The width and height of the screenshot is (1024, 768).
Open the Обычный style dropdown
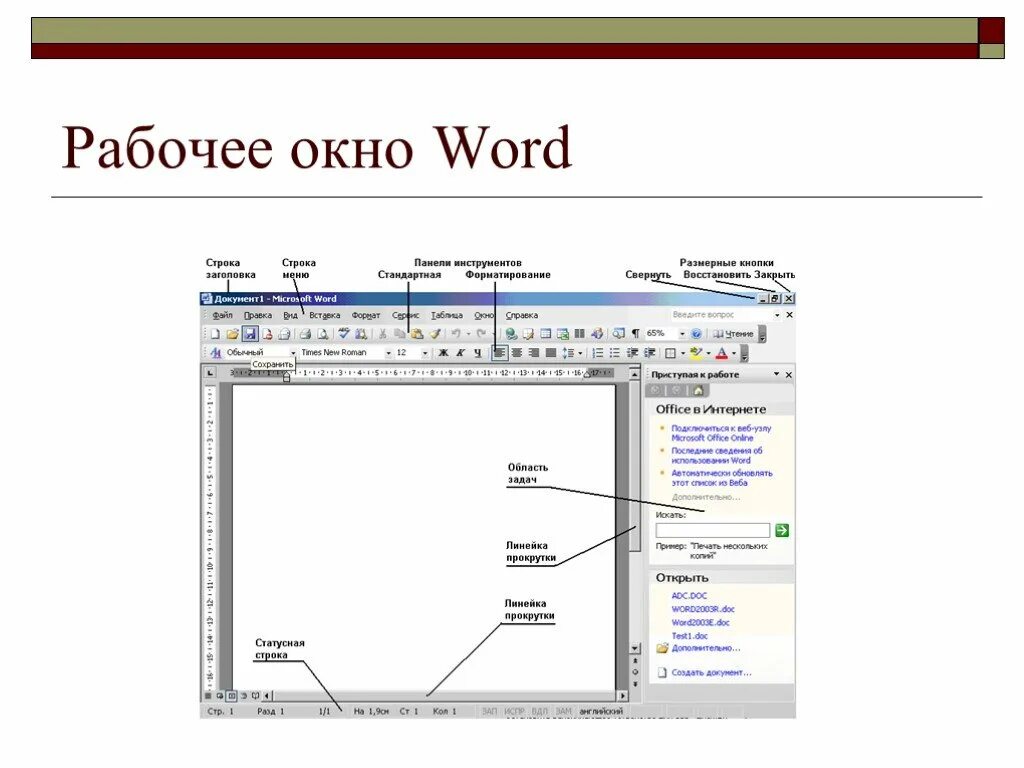(x=293, y=353)
